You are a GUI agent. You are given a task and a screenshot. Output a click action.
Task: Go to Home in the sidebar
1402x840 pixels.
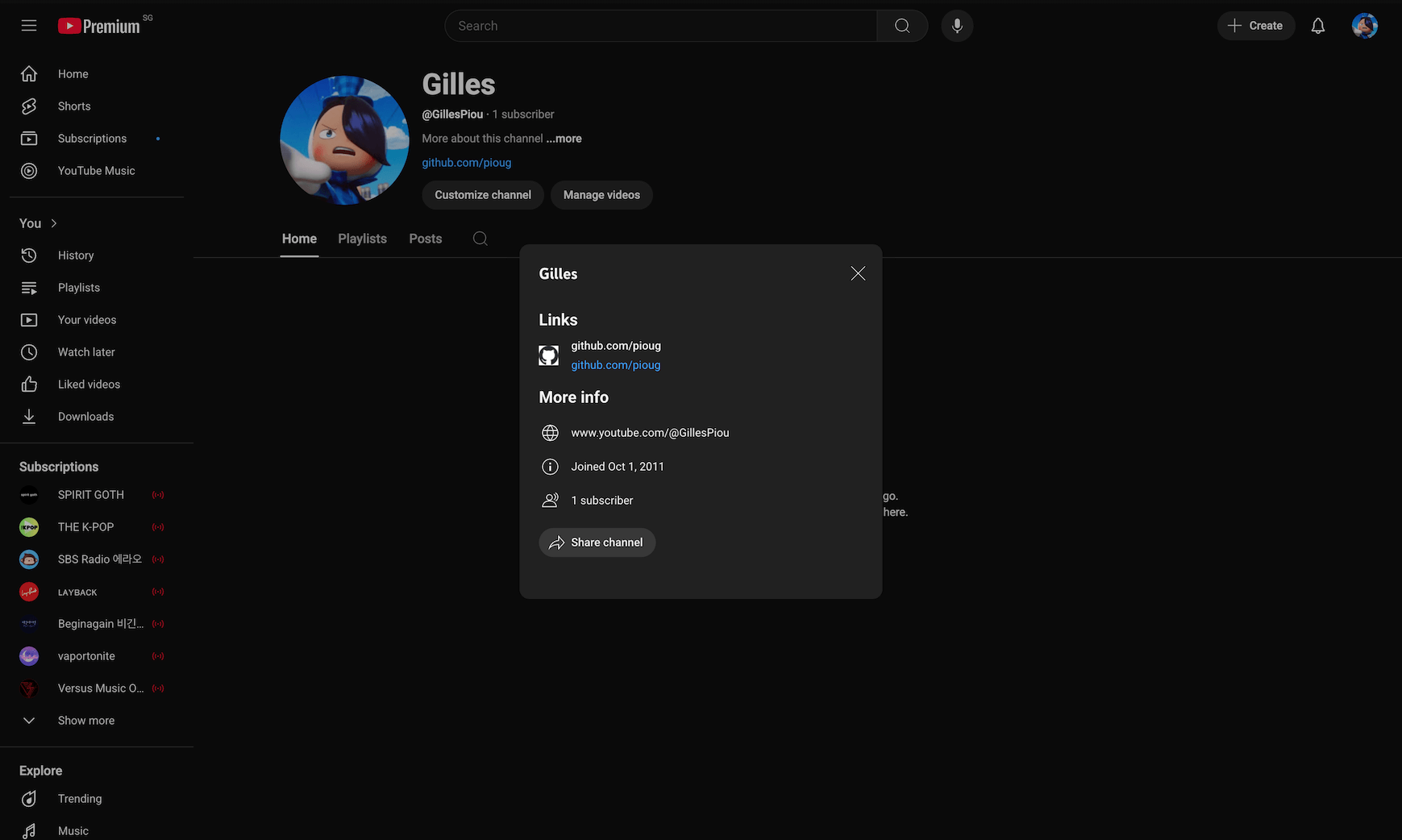[97, 74]
